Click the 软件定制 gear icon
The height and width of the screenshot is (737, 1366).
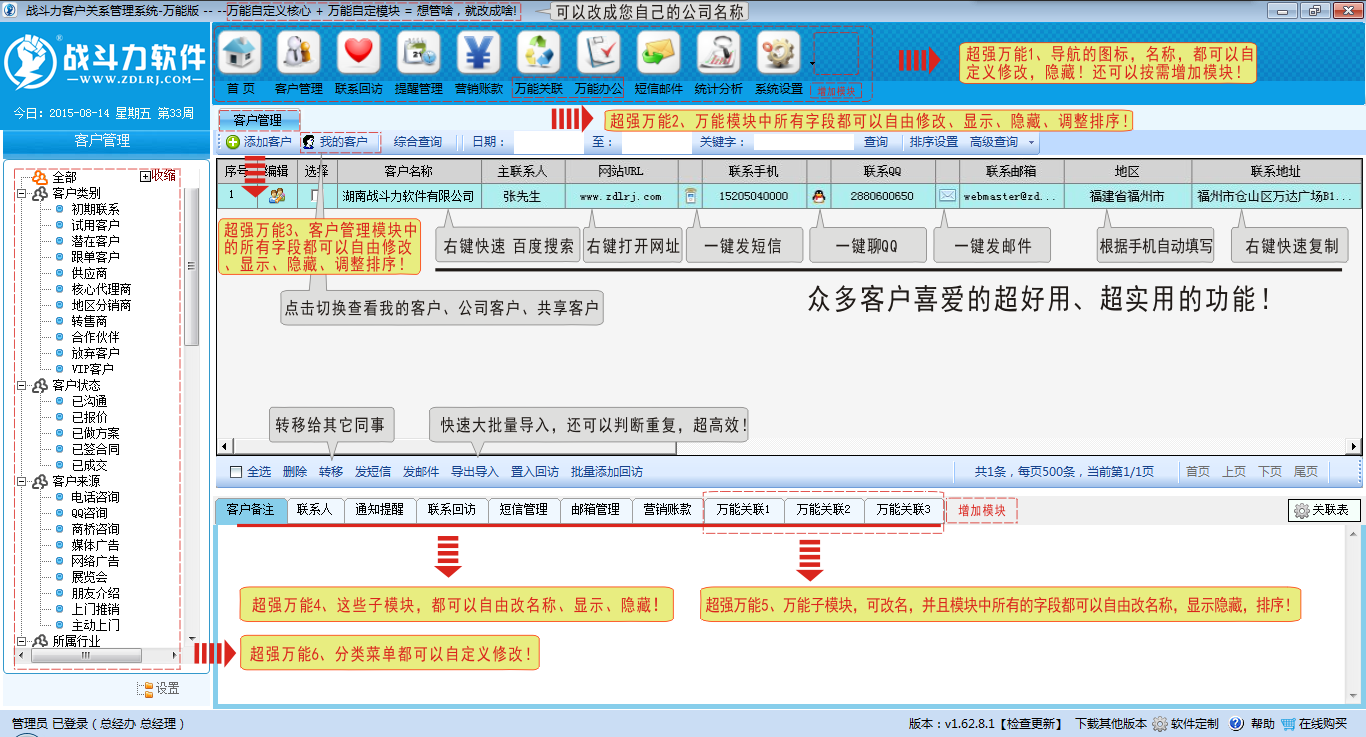pyautogui.click(x=1160, y=724)
